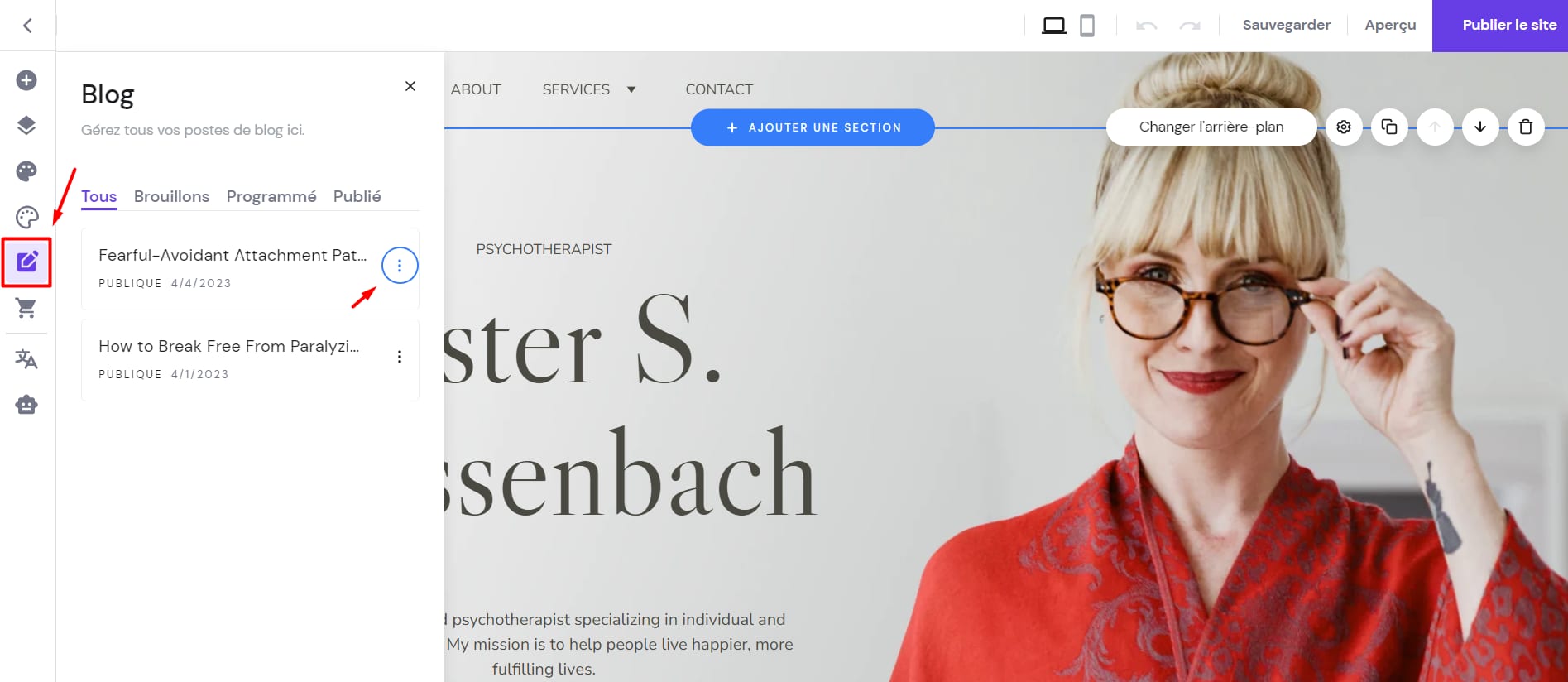Open the translate languages icon

tap(26, 359)
